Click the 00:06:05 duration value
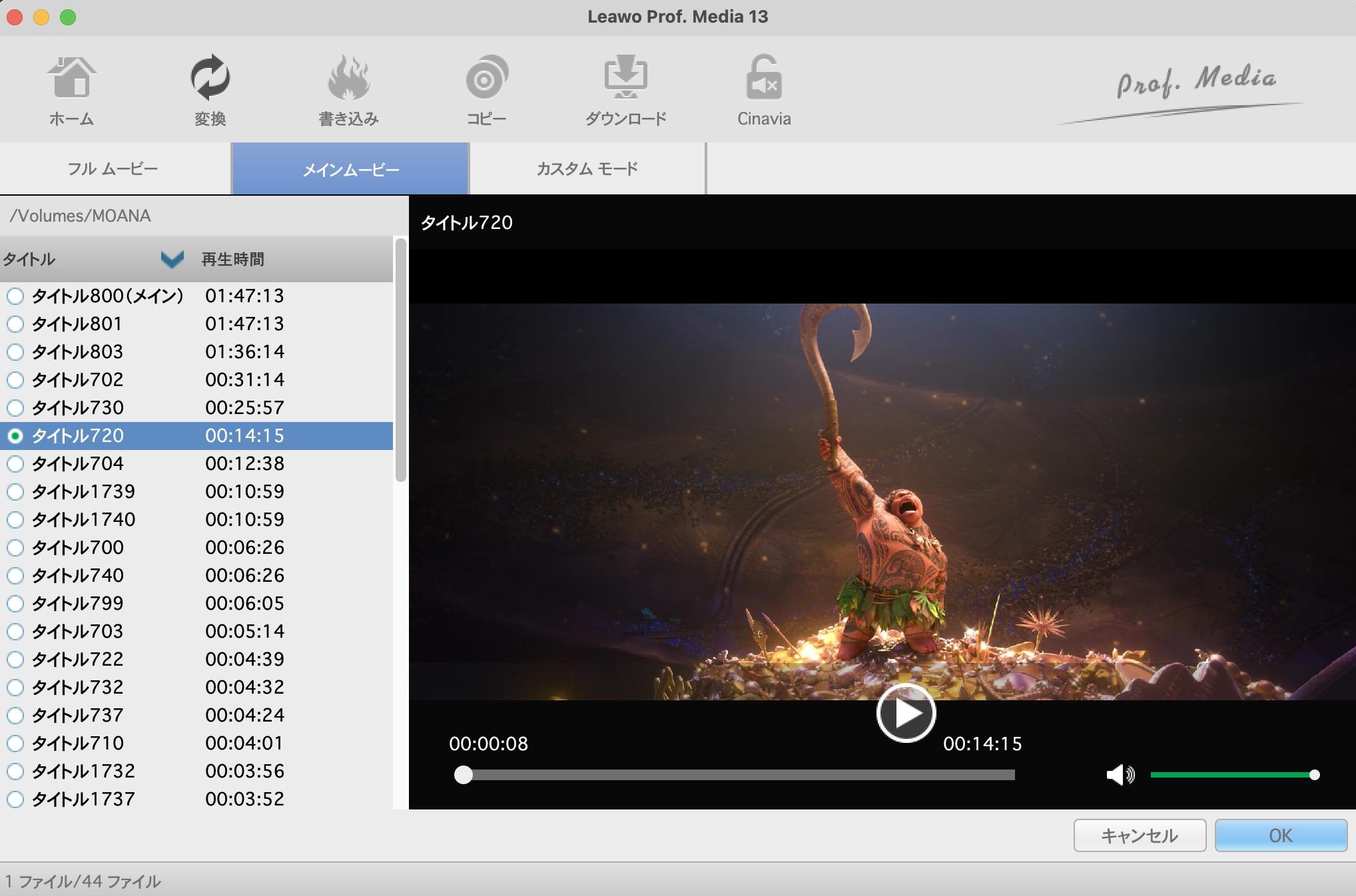 [244, 603]
